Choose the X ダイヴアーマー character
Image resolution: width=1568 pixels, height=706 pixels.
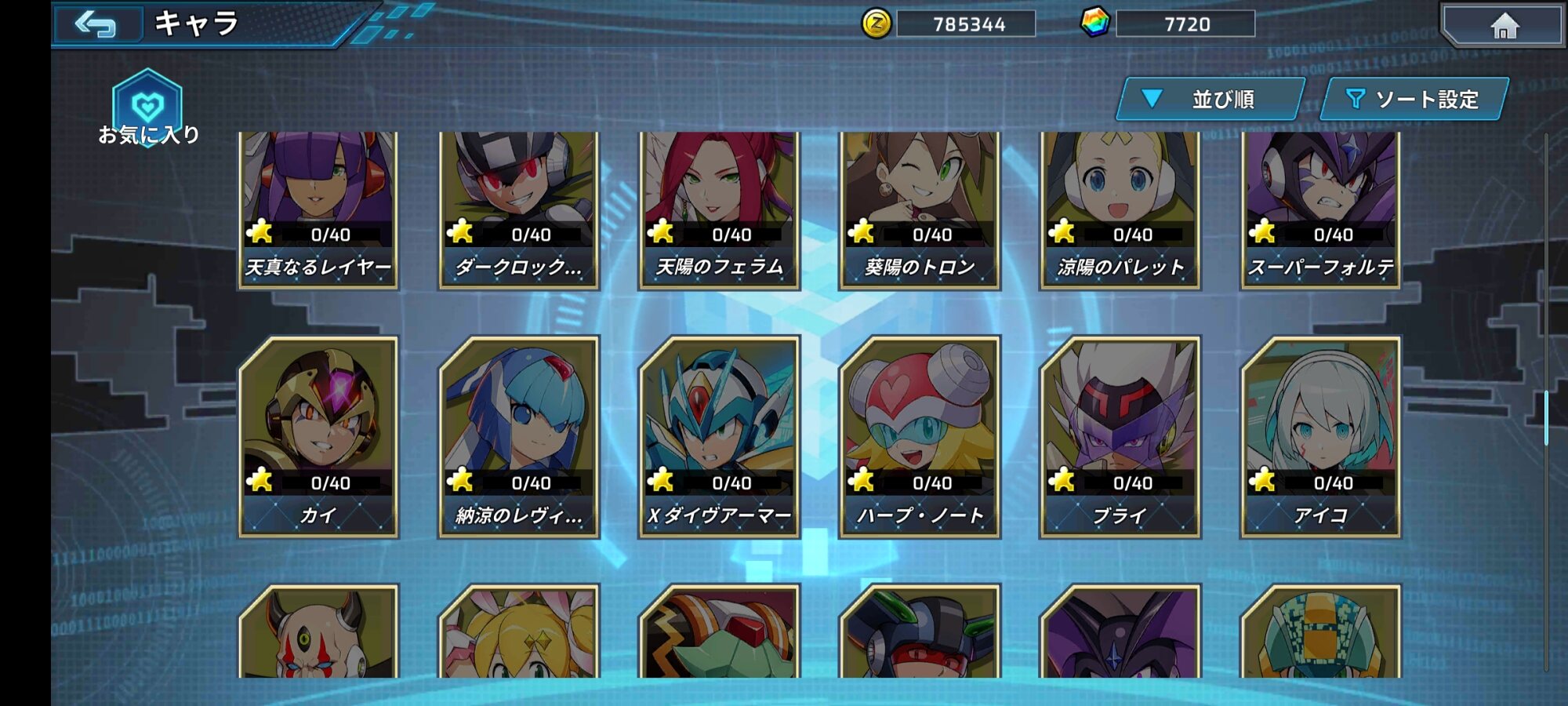tap(720, 437)
